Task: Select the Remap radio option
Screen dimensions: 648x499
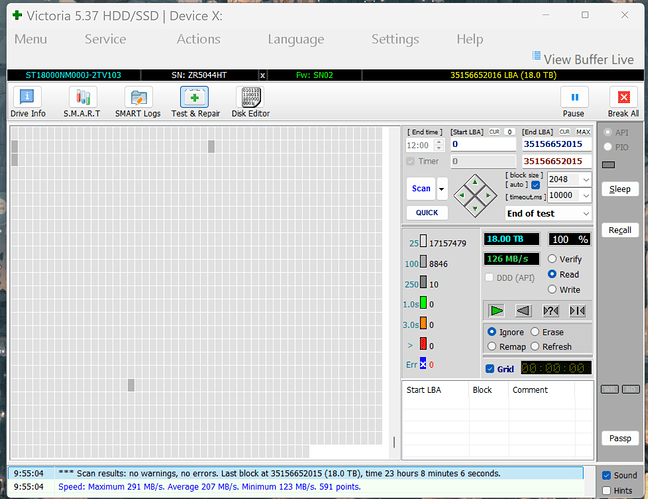Action: click(x=492, y=346)
